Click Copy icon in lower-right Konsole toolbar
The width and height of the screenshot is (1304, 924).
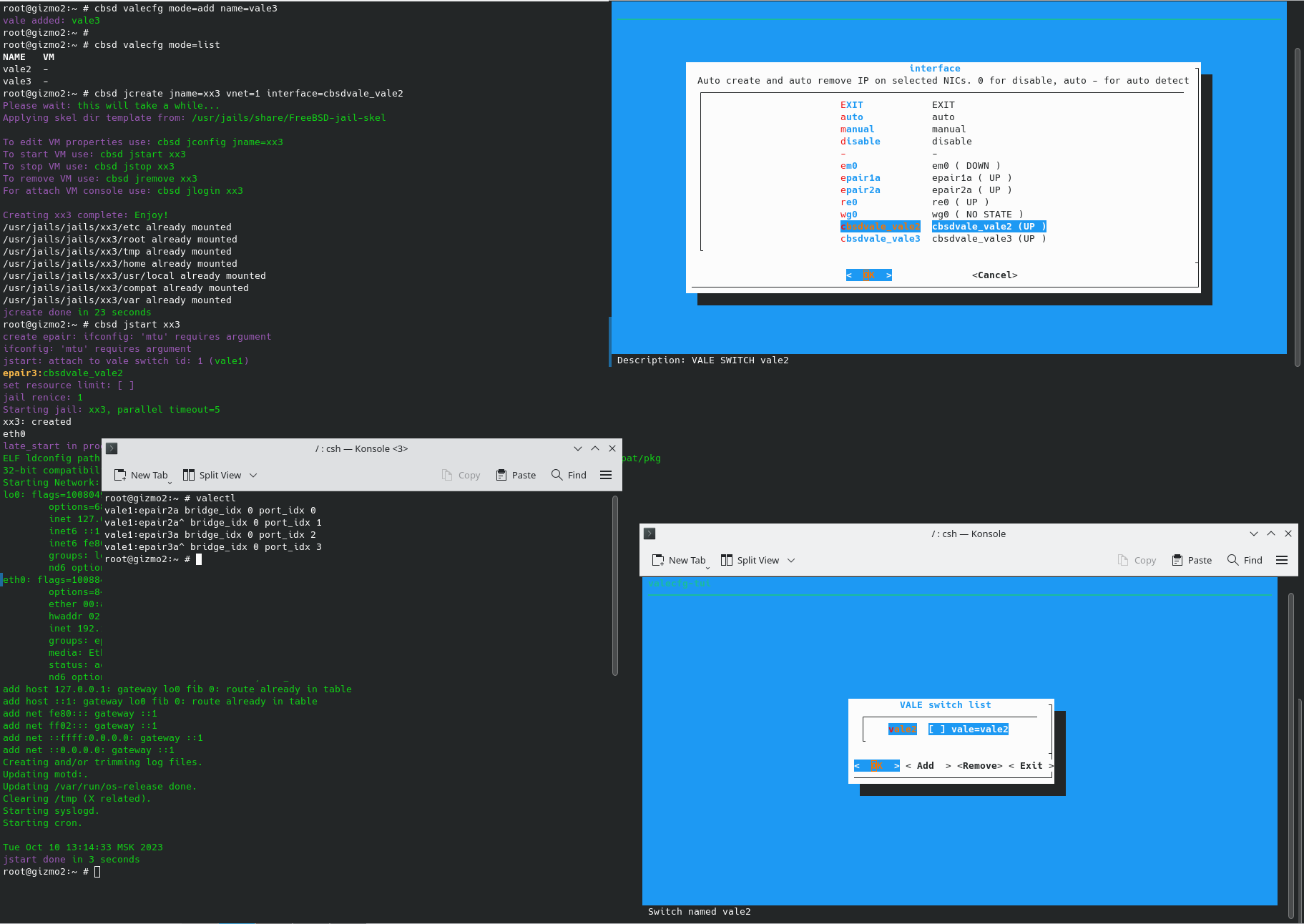tap(1123, 560)
